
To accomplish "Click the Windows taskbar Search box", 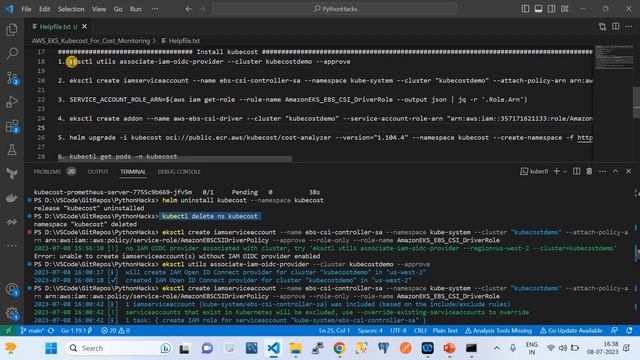I will 119,348.
